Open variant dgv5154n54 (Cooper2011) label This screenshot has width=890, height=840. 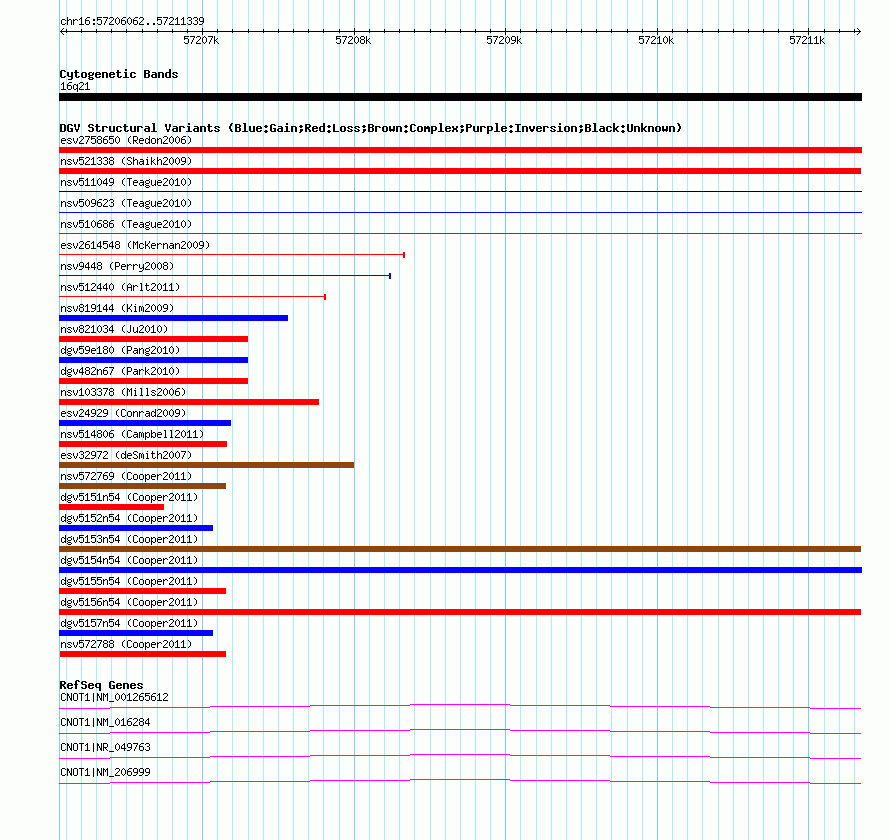(129, 560)
